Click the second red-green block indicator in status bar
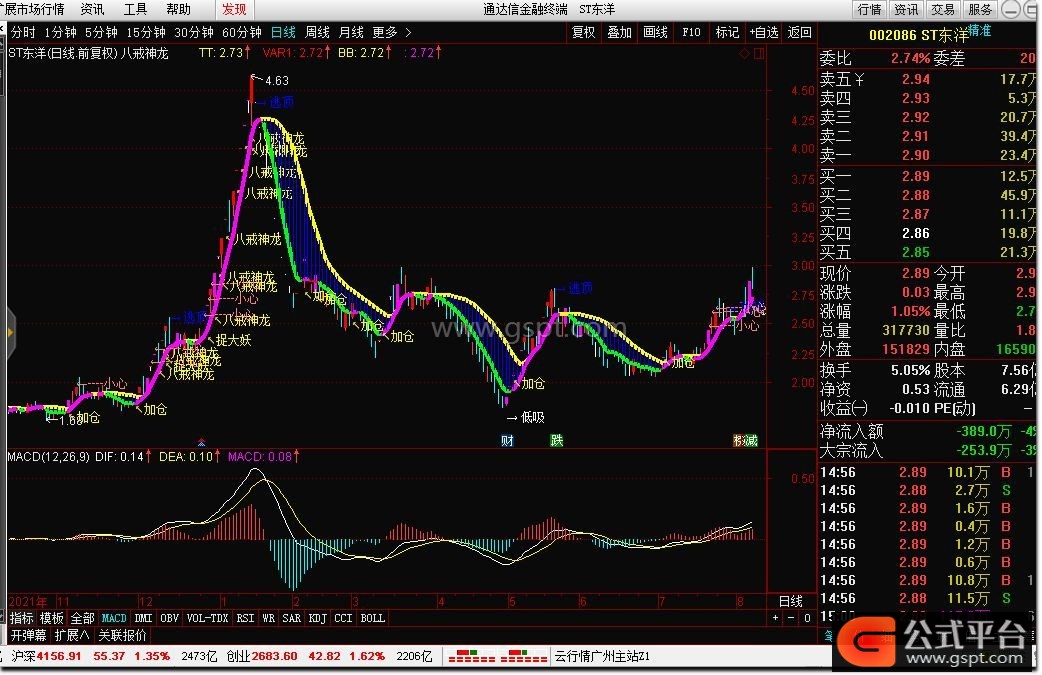 524,656
